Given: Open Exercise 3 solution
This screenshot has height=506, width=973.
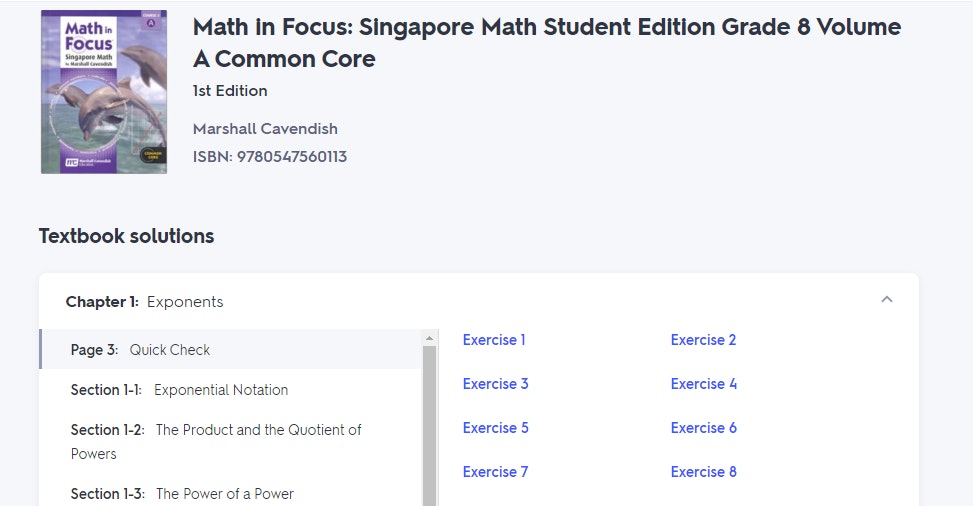Looking at the screenshot, I should pos(495,384).
